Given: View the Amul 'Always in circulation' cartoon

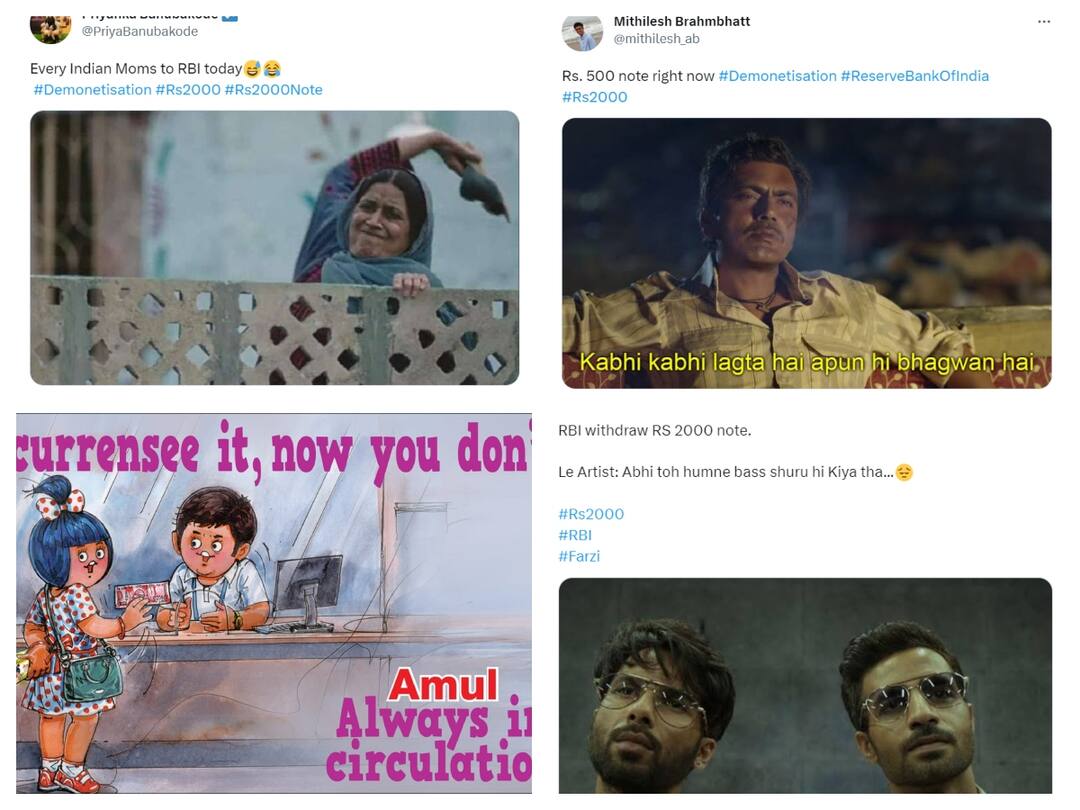Looking at the screenshot, I should [274, 603].
